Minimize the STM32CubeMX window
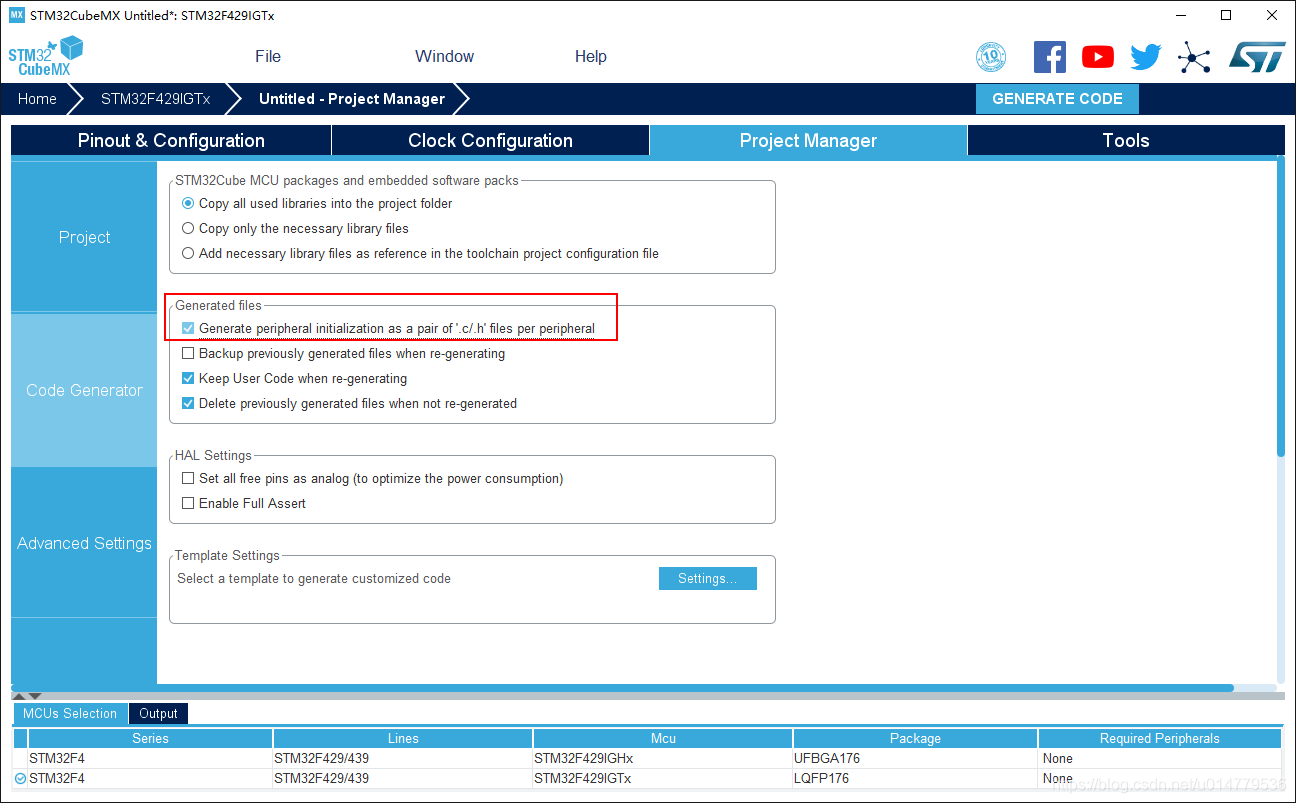The image size is (1296, 803). click(x=1180, y=15)
